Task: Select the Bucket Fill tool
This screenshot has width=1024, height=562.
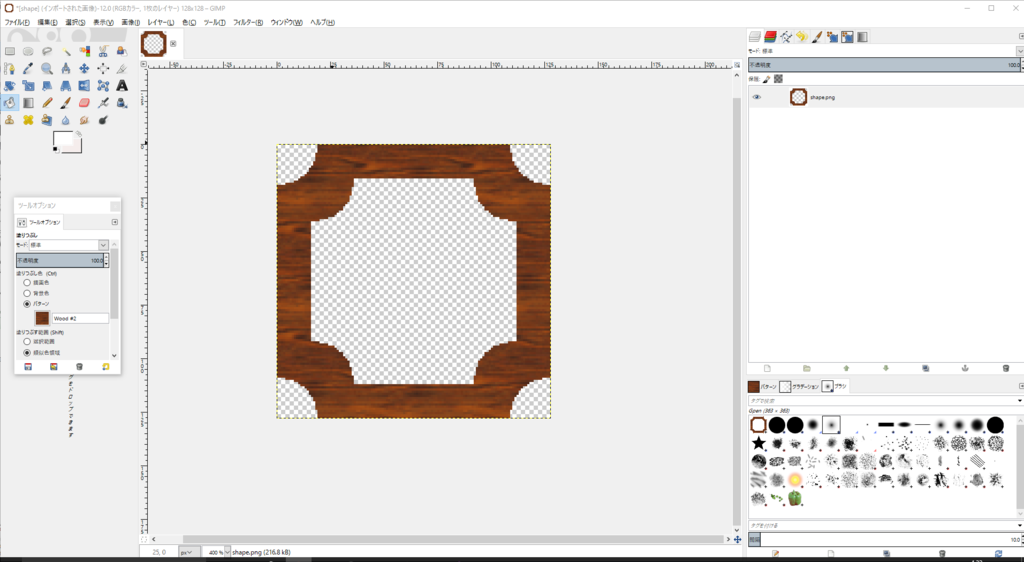Action: coord(10,102)
